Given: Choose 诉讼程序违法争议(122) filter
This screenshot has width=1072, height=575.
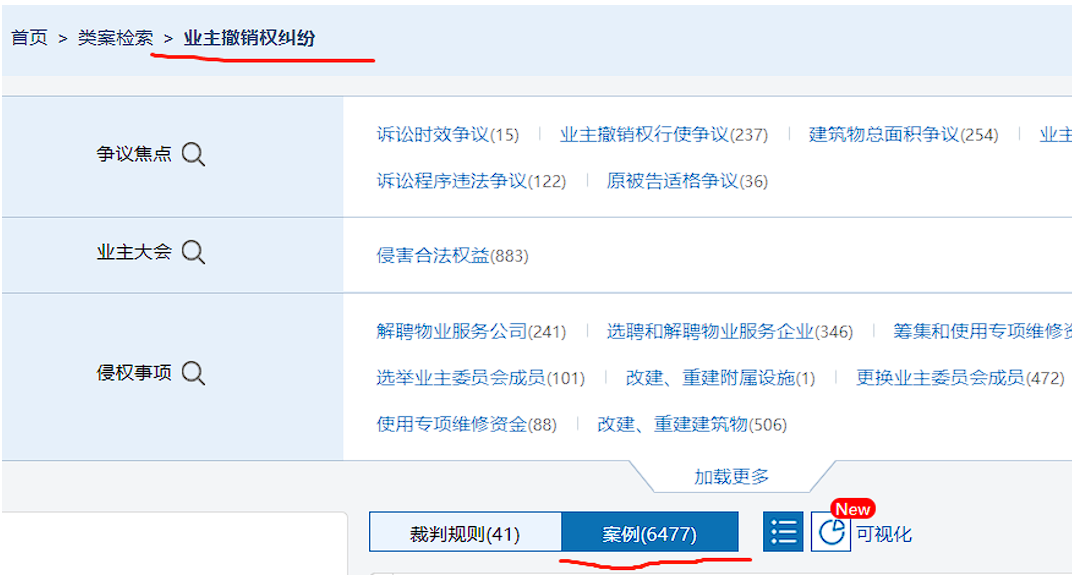Looking at the screenshot, I should [x=470, y=181].
